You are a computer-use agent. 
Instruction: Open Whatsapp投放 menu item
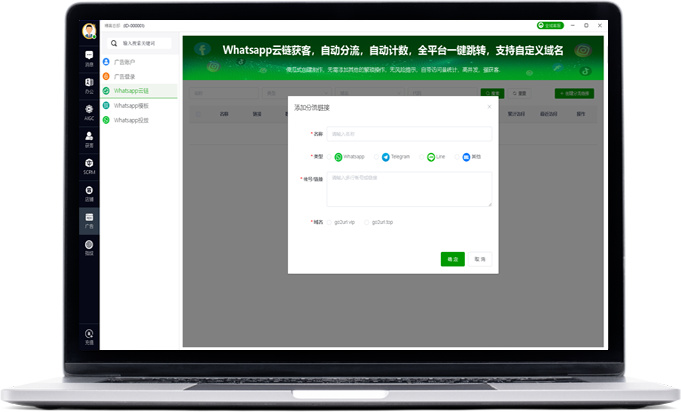[x=139, y=120]
